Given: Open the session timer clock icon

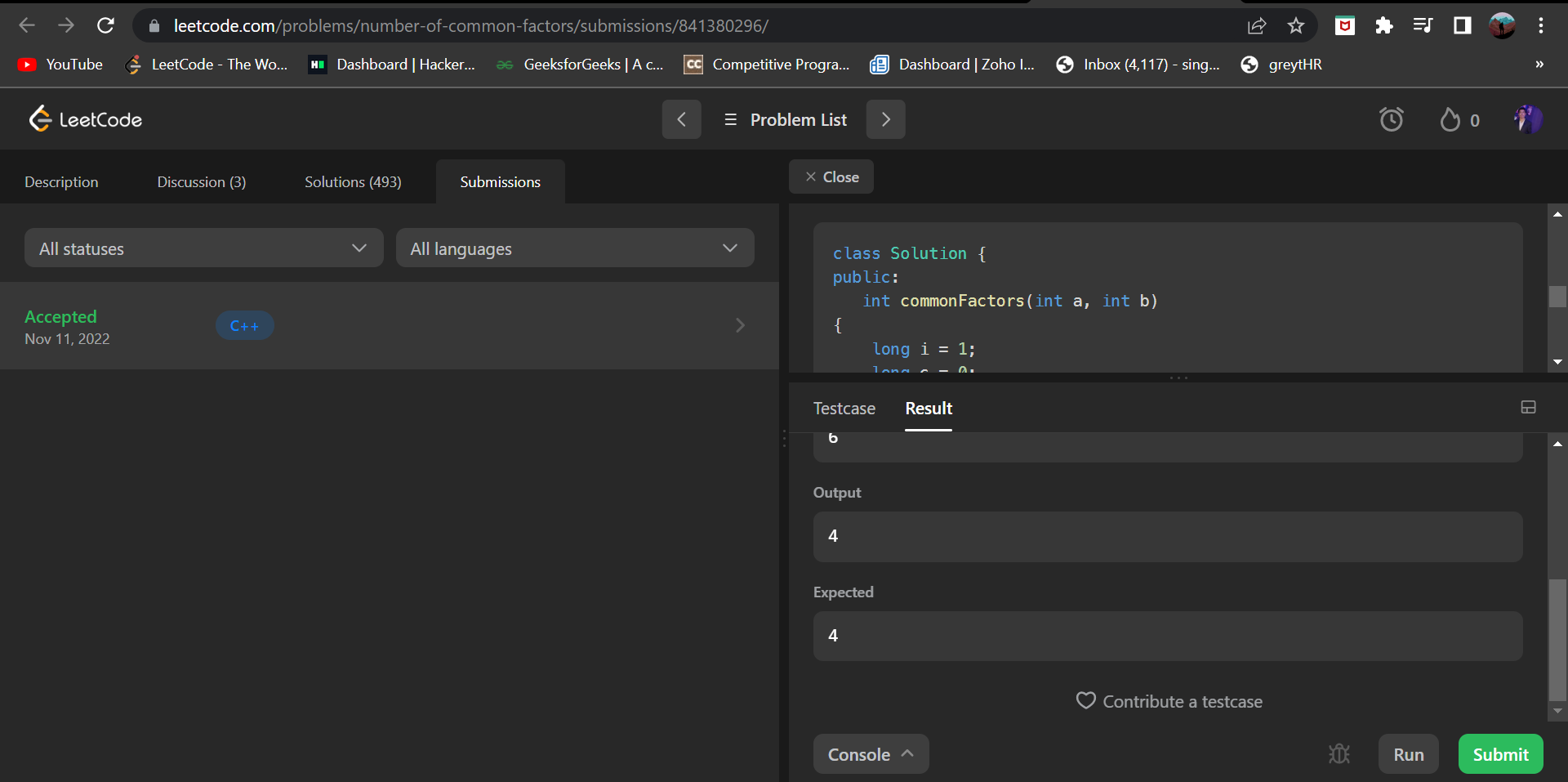Looking at the screenshot, I should click(1392, 119).
